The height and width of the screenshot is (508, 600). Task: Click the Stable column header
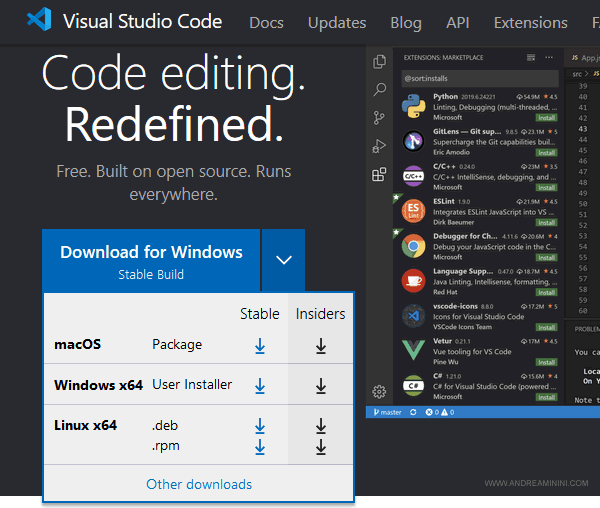pyautogui.click(x=259, y=314)
